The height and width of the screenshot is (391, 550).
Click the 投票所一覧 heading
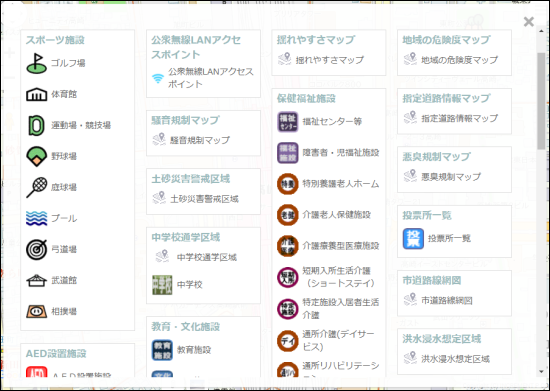tap(427, 215)
